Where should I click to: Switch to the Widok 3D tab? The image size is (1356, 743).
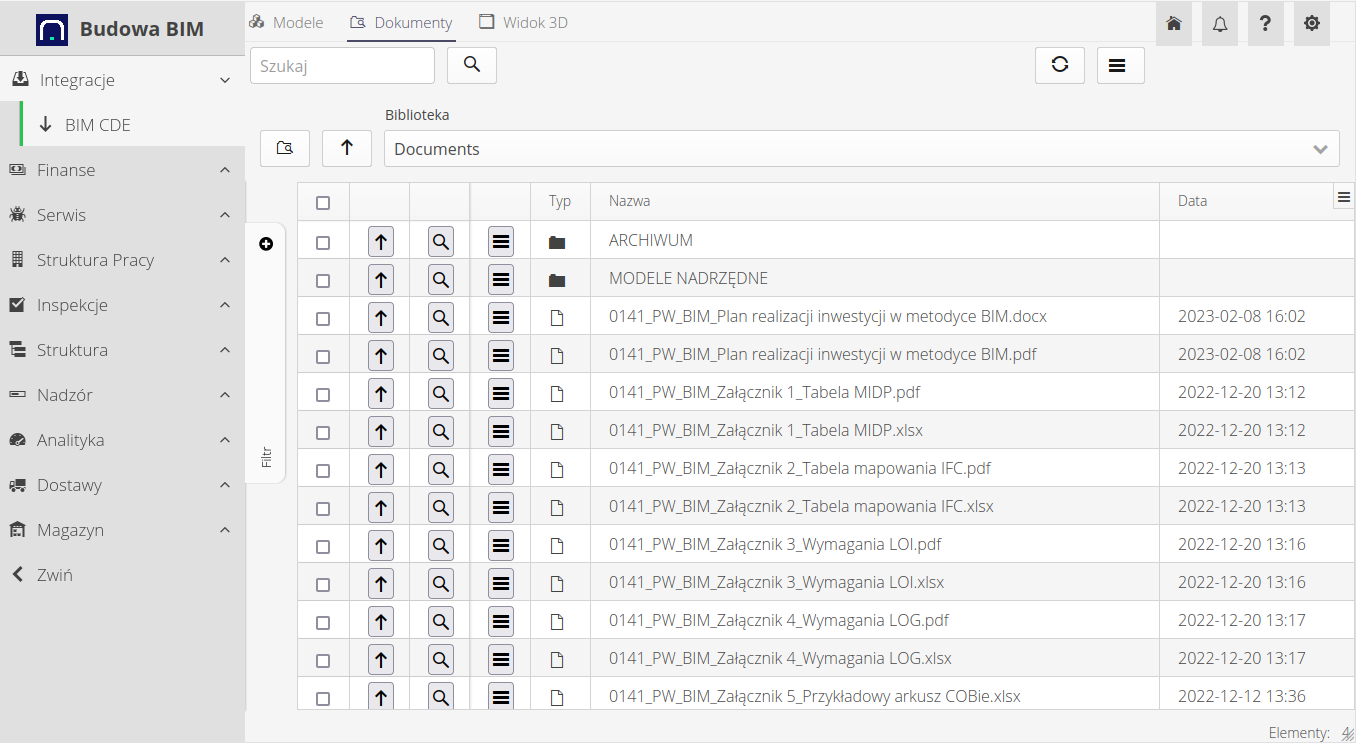[524, 22]
